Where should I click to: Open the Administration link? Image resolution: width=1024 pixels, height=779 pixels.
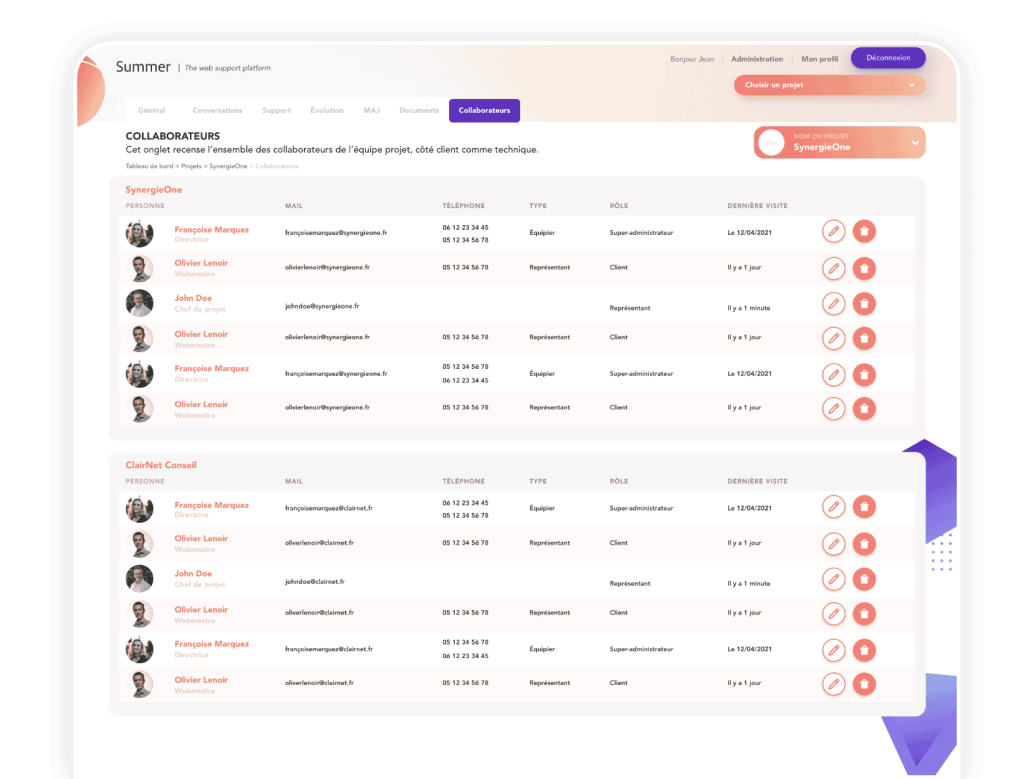(757, 59)
